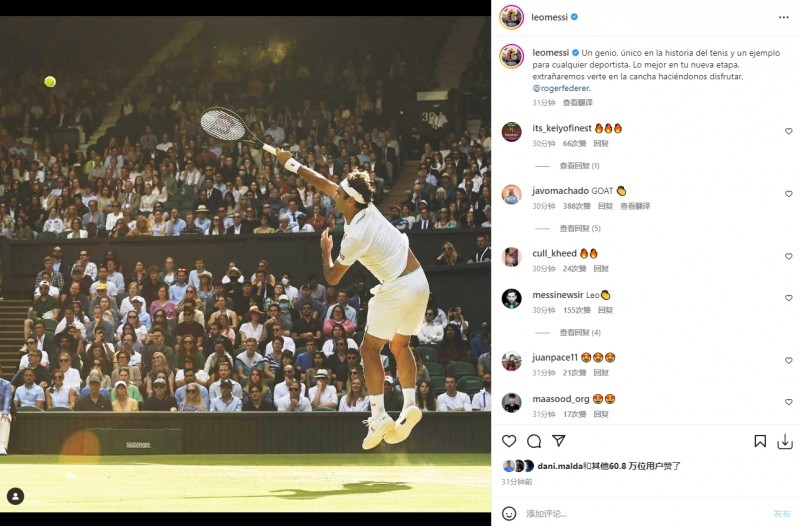Expand the 5 replies under javomachado
The width and height of the screenshot is (800, 526).
click(x=579, y=229)
